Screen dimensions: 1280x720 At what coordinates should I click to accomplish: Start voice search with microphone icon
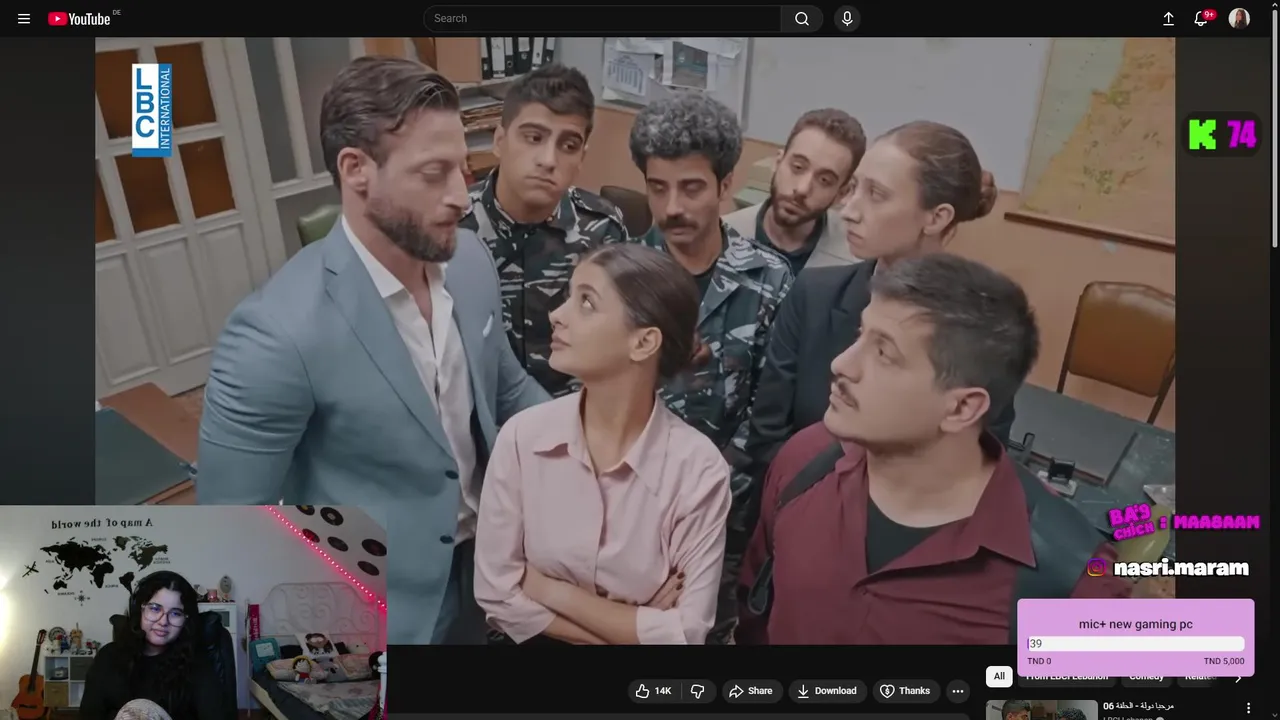pos(847,18)
